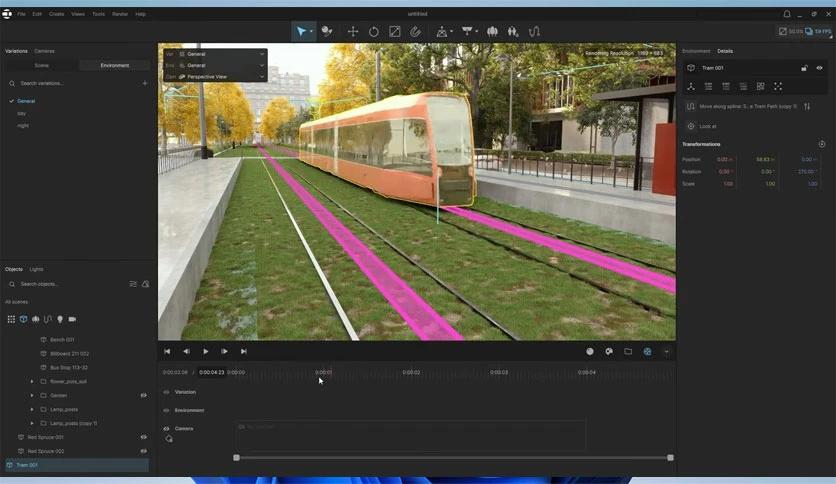Select the path spline tool in the toolbar

535,31
